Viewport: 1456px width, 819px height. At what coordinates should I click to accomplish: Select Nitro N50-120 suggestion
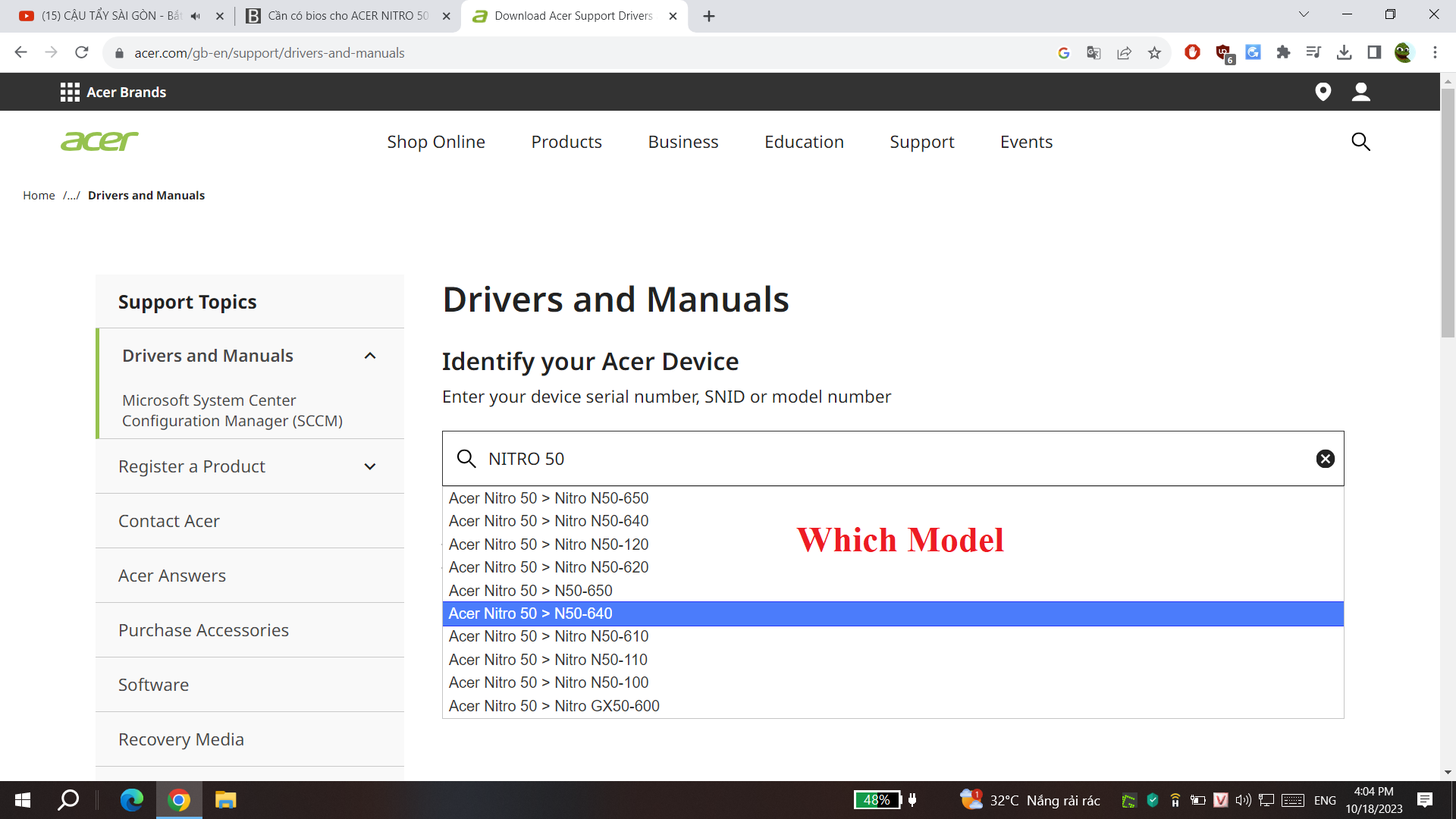893,544
